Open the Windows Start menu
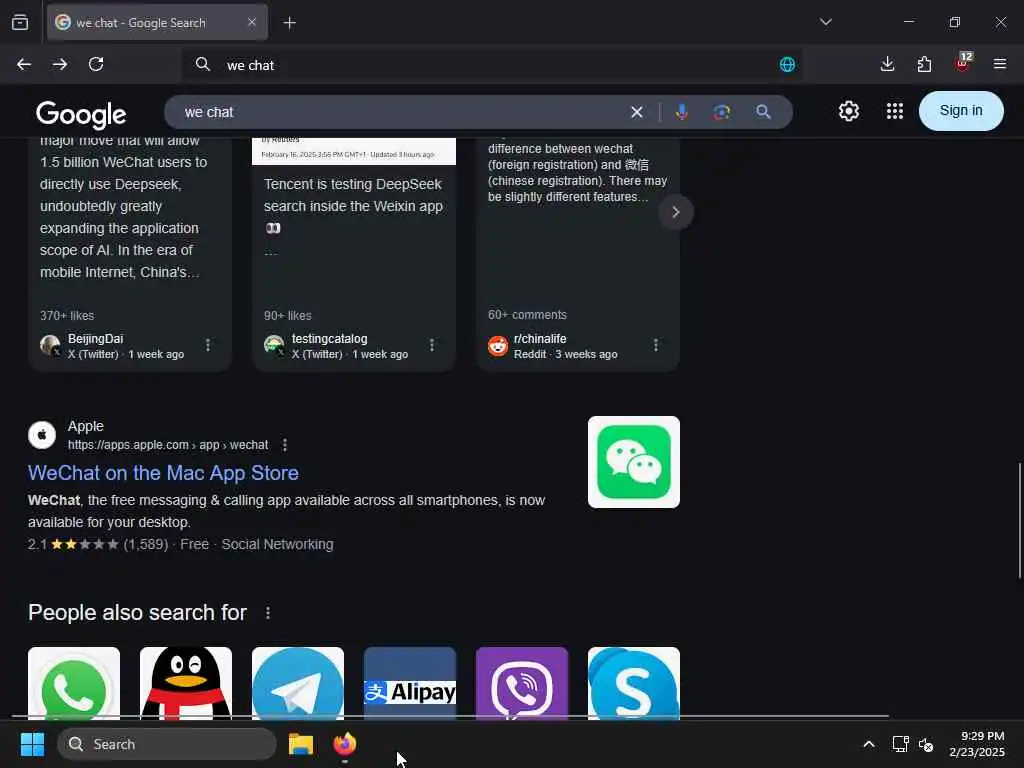 coord(32,744)
